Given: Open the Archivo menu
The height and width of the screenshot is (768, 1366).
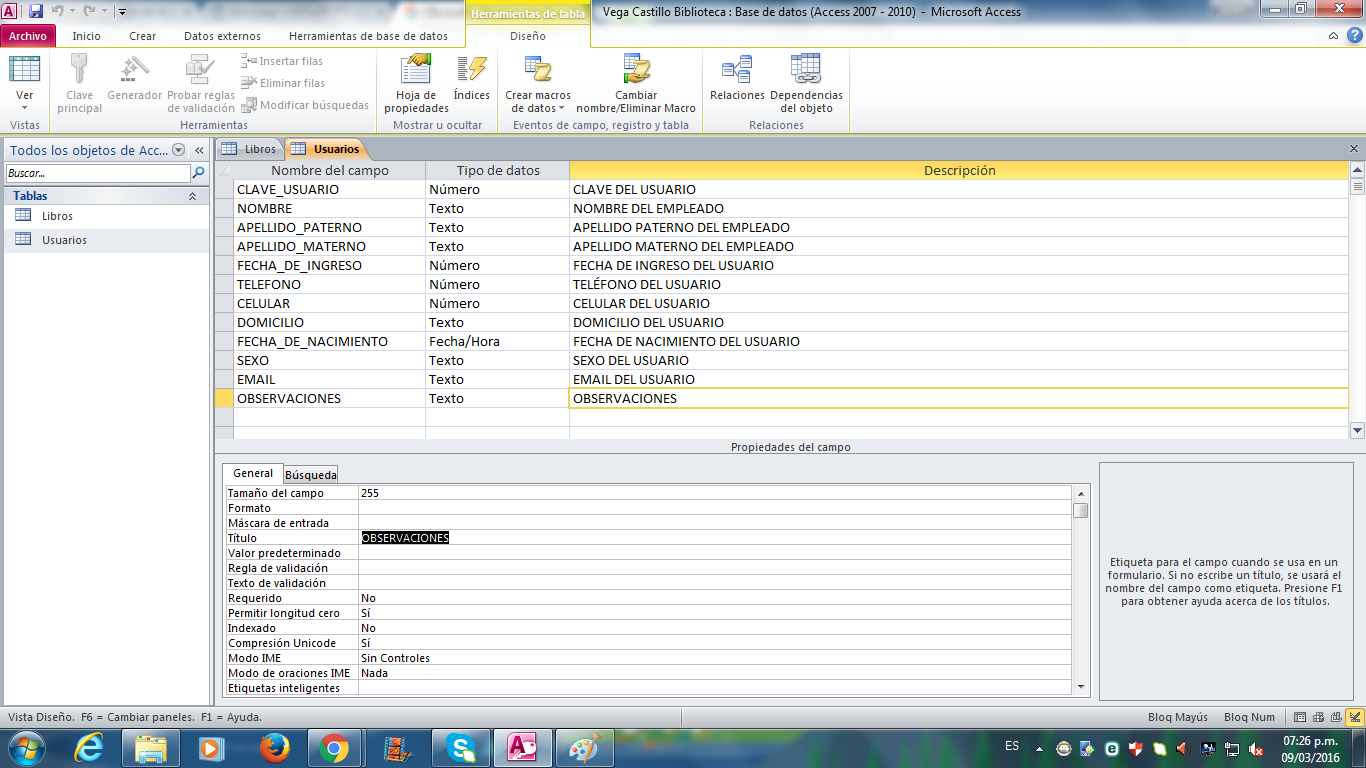Looking at the screenshot, I should (28, 36).
